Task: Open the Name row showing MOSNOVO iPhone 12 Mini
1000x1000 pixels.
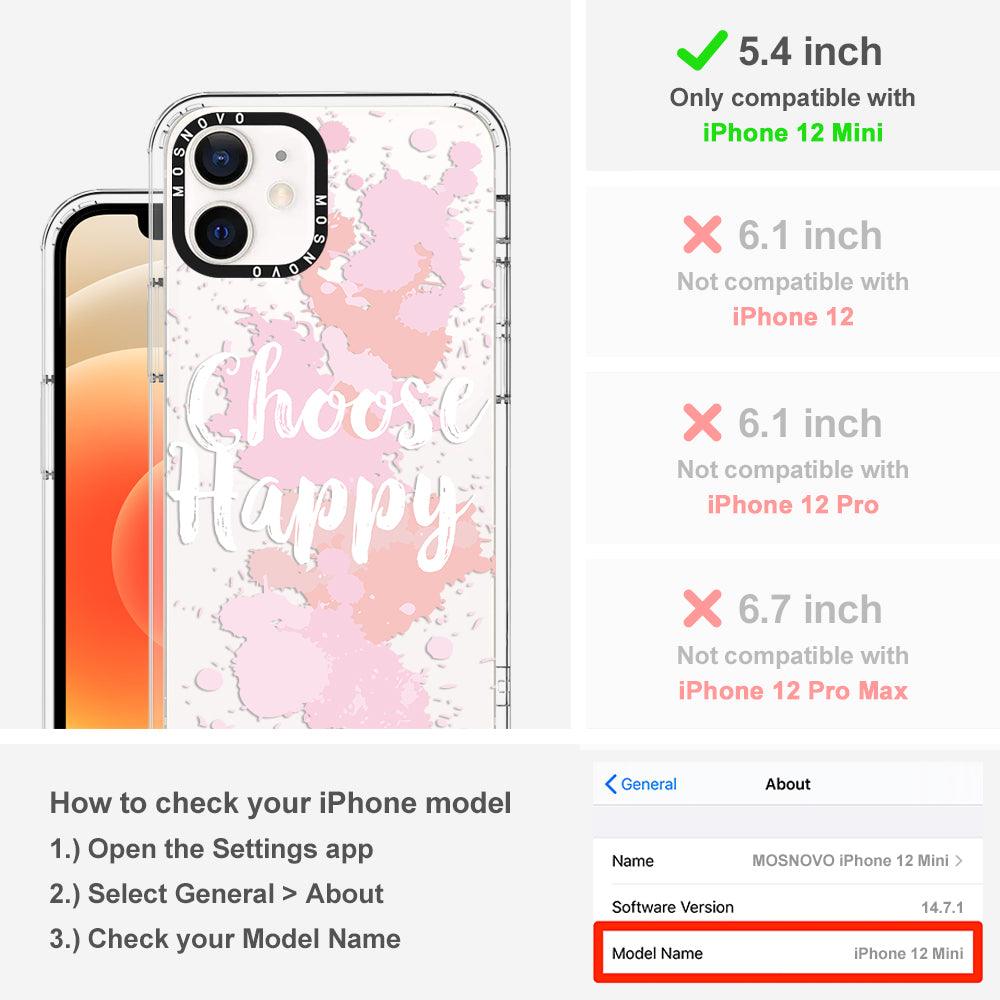Action: 788,860
